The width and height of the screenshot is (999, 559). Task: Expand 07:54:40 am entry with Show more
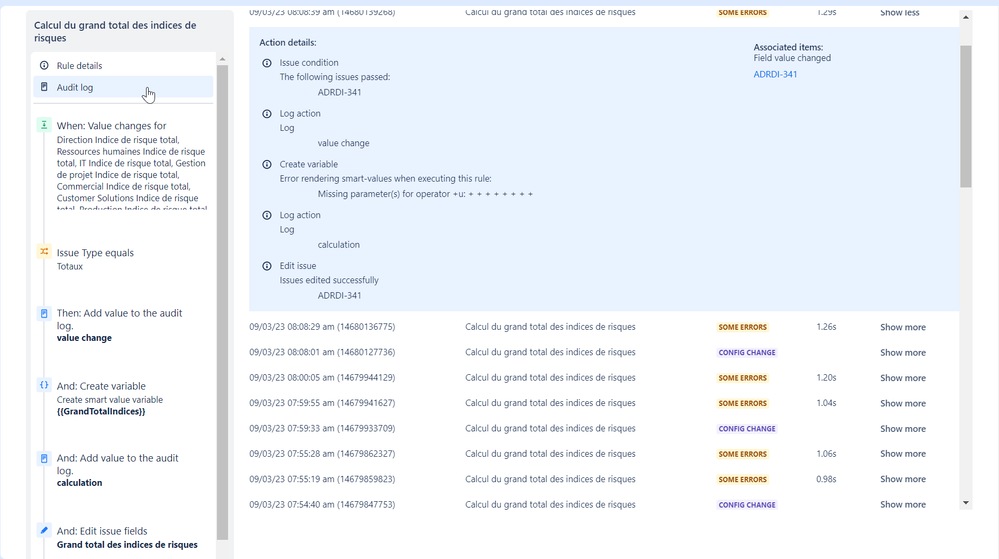[903, 504]
